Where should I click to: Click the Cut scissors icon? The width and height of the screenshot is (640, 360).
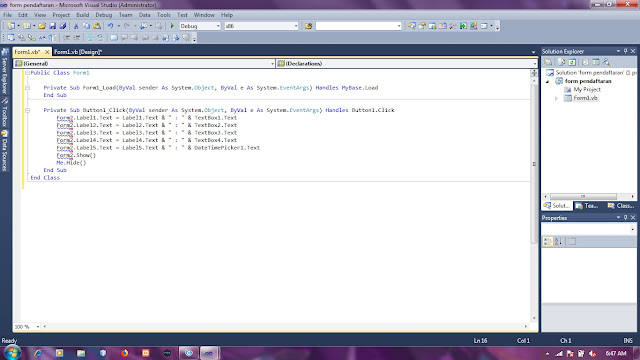[76, 26]
